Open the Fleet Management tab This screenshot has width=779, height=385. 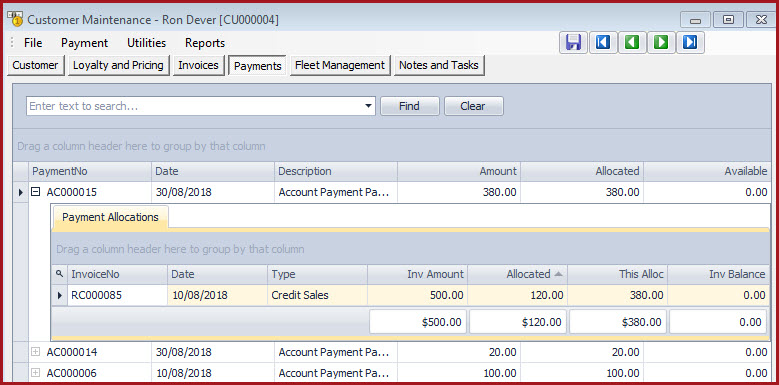coord(340,65)
